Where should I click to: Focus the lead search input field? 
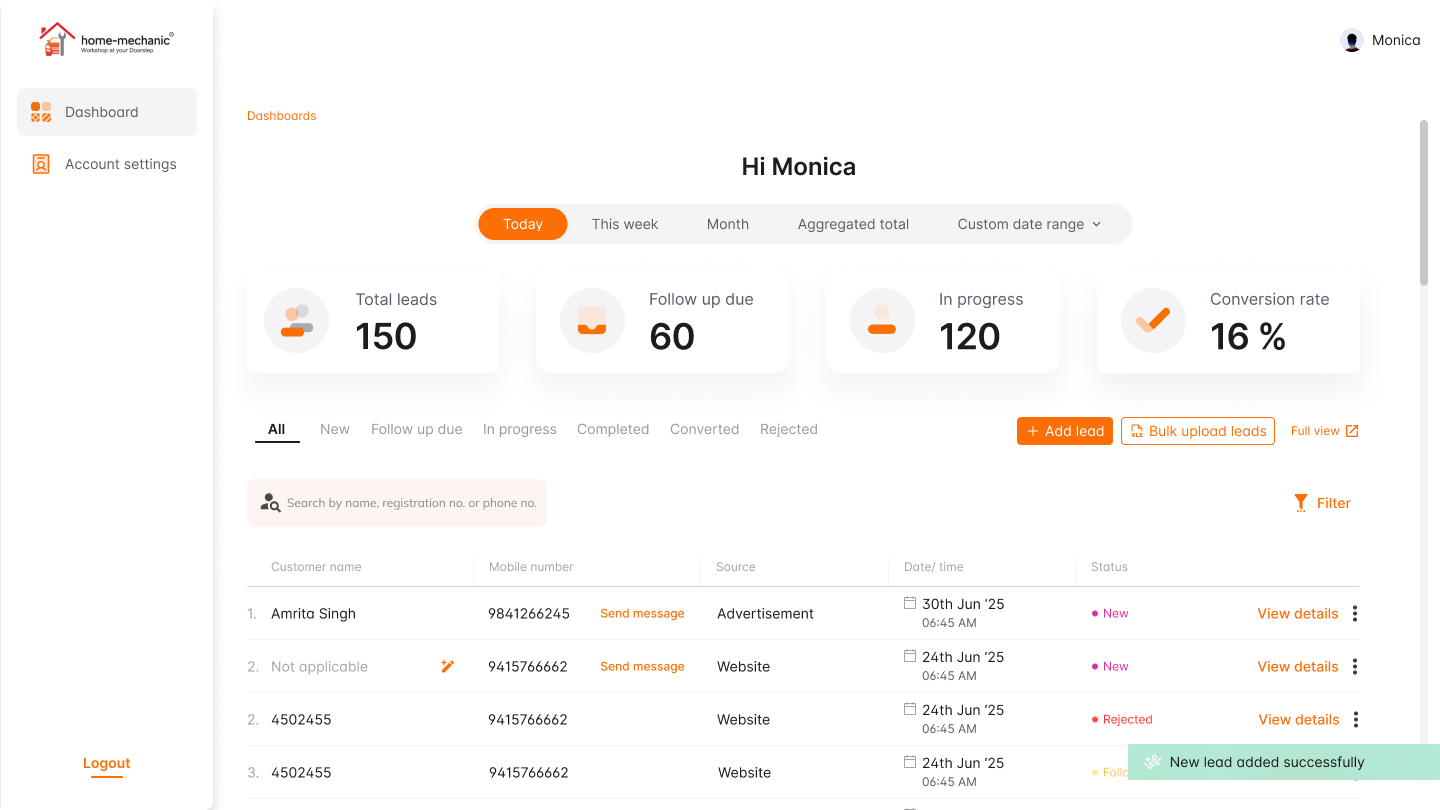point(410,503)
